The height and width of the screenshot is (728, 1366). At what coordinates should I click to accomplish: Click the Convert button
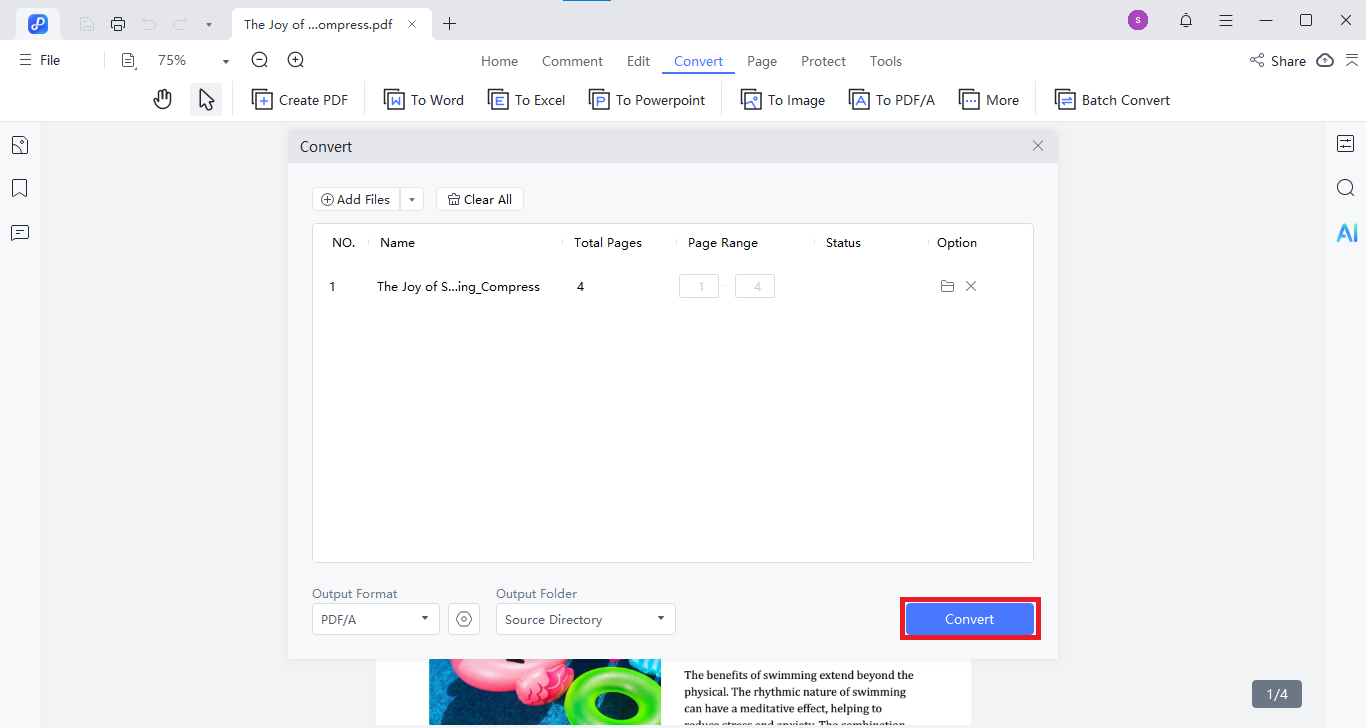(x=969, y=619)
